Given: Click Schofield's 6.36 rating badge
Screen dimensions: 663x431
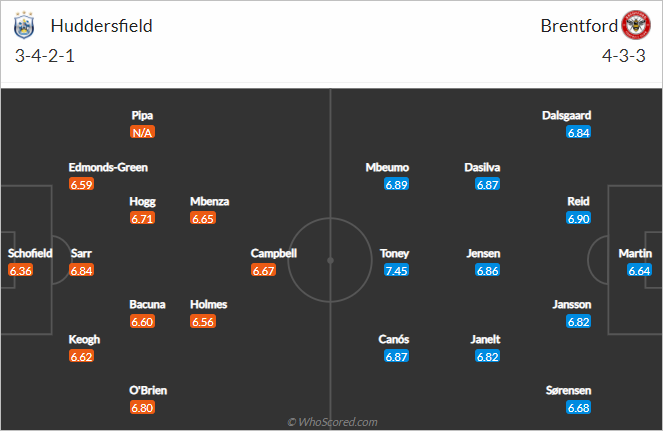Looking at the screenshot, I should click(x=20, y=270).
